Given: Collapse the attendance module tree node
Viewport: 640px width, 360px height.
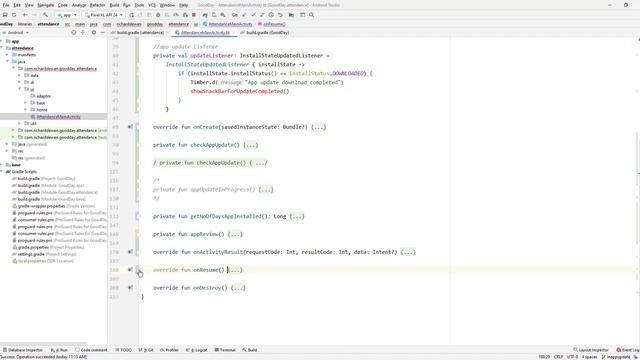Looking at the screenshot, I should pos(2,48).
